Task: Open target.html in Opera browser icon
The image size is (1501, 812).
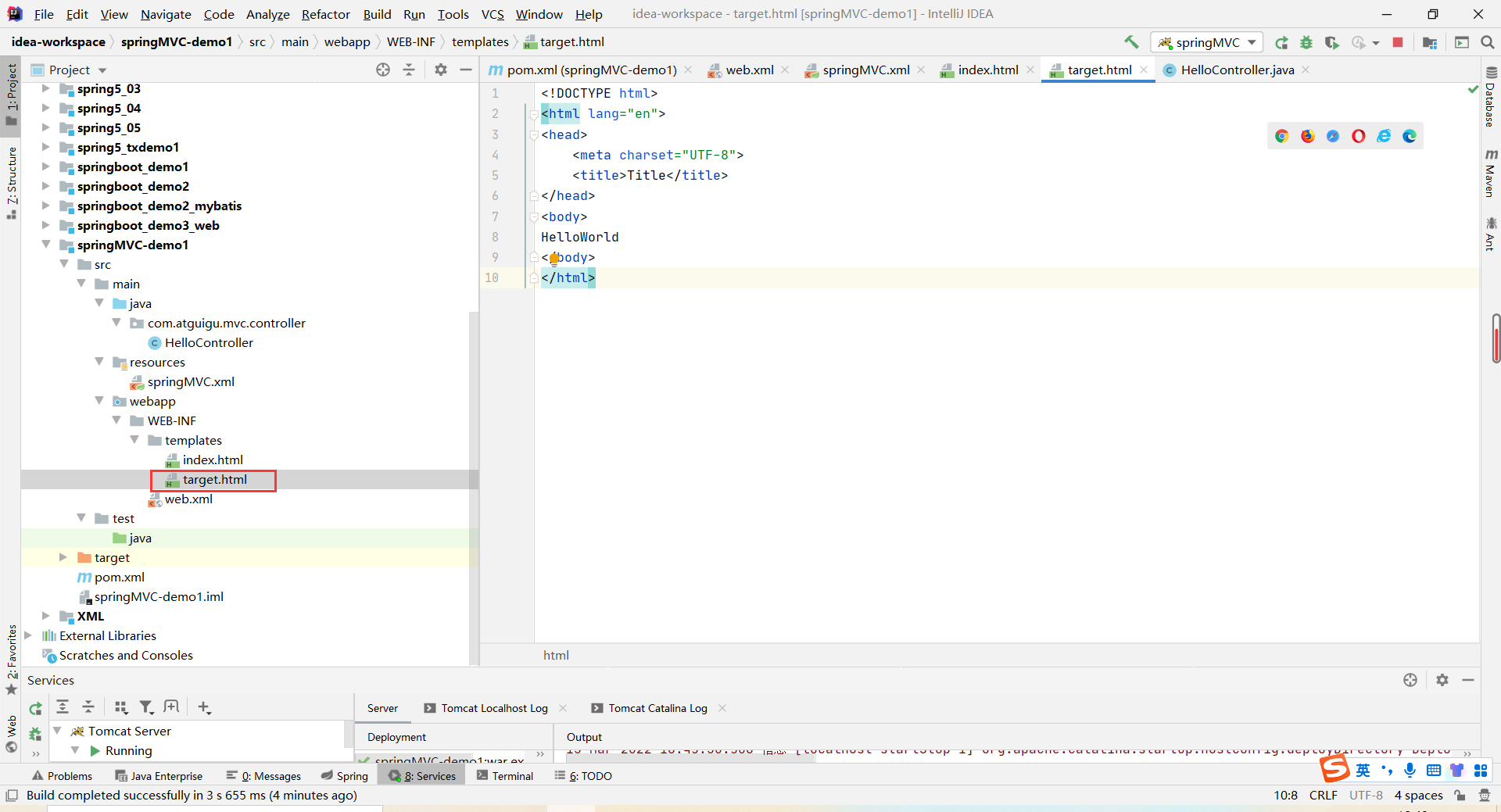Action: pyautogui.click(x=1359, y=136)
